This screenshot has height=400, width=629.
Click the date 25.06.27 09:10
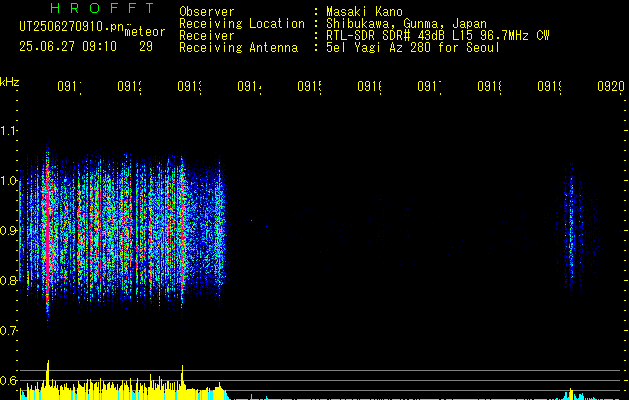click(68, 47)
